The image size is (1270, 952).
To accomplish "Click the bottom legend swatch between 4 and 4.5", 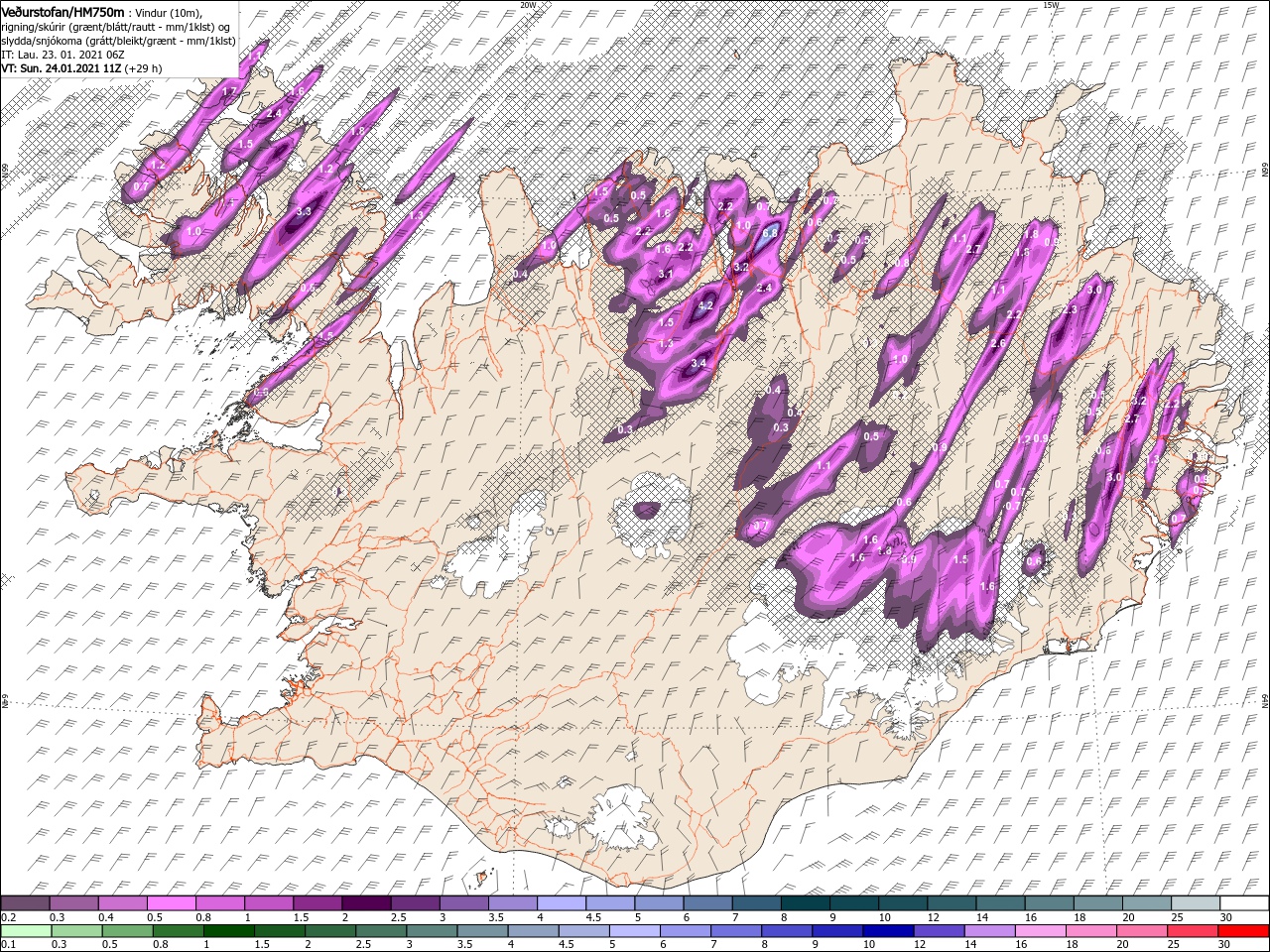I will (533, 931).
